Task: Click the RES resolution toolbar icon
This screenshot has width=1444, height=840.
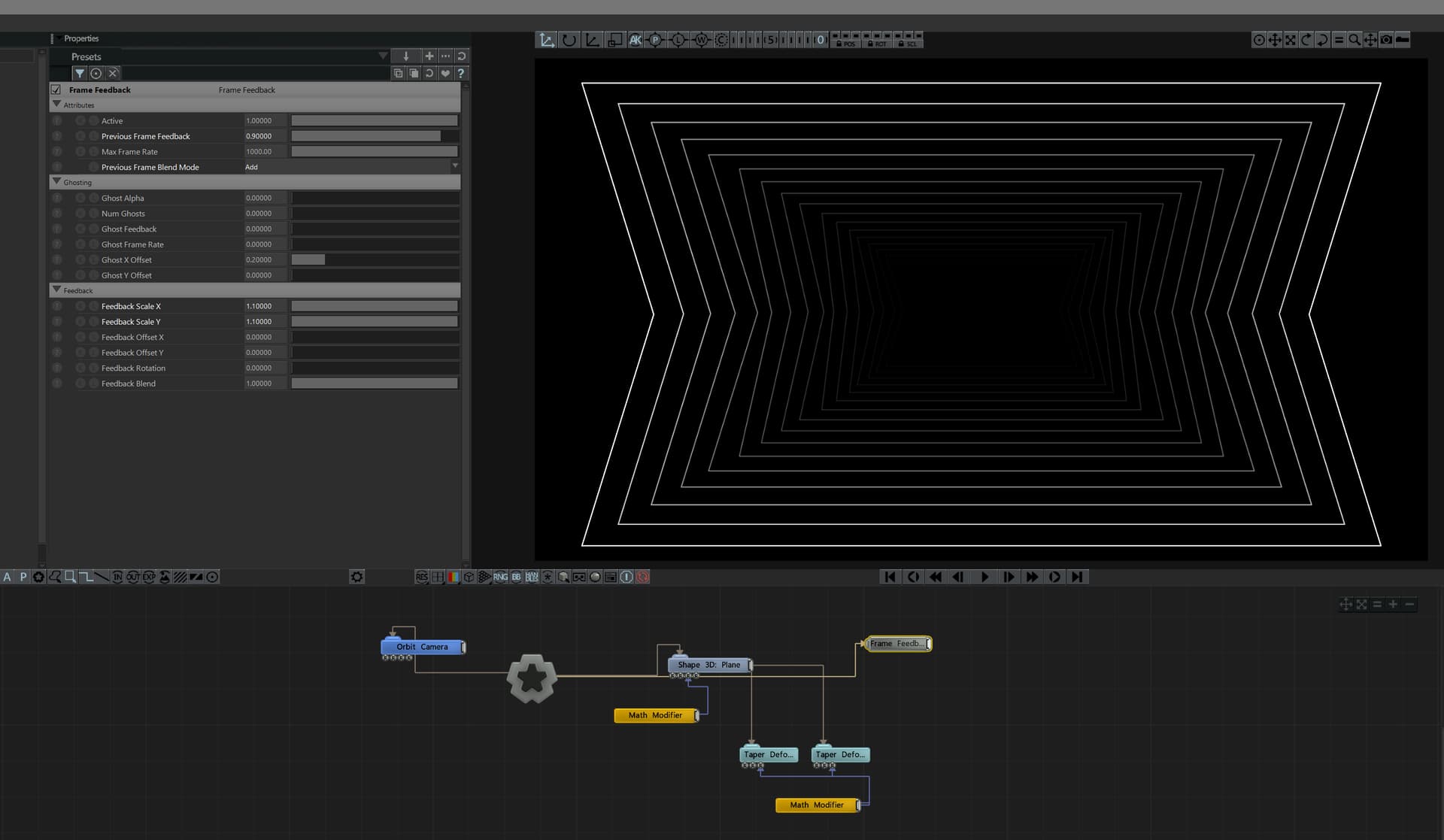Action: [422, 577]
